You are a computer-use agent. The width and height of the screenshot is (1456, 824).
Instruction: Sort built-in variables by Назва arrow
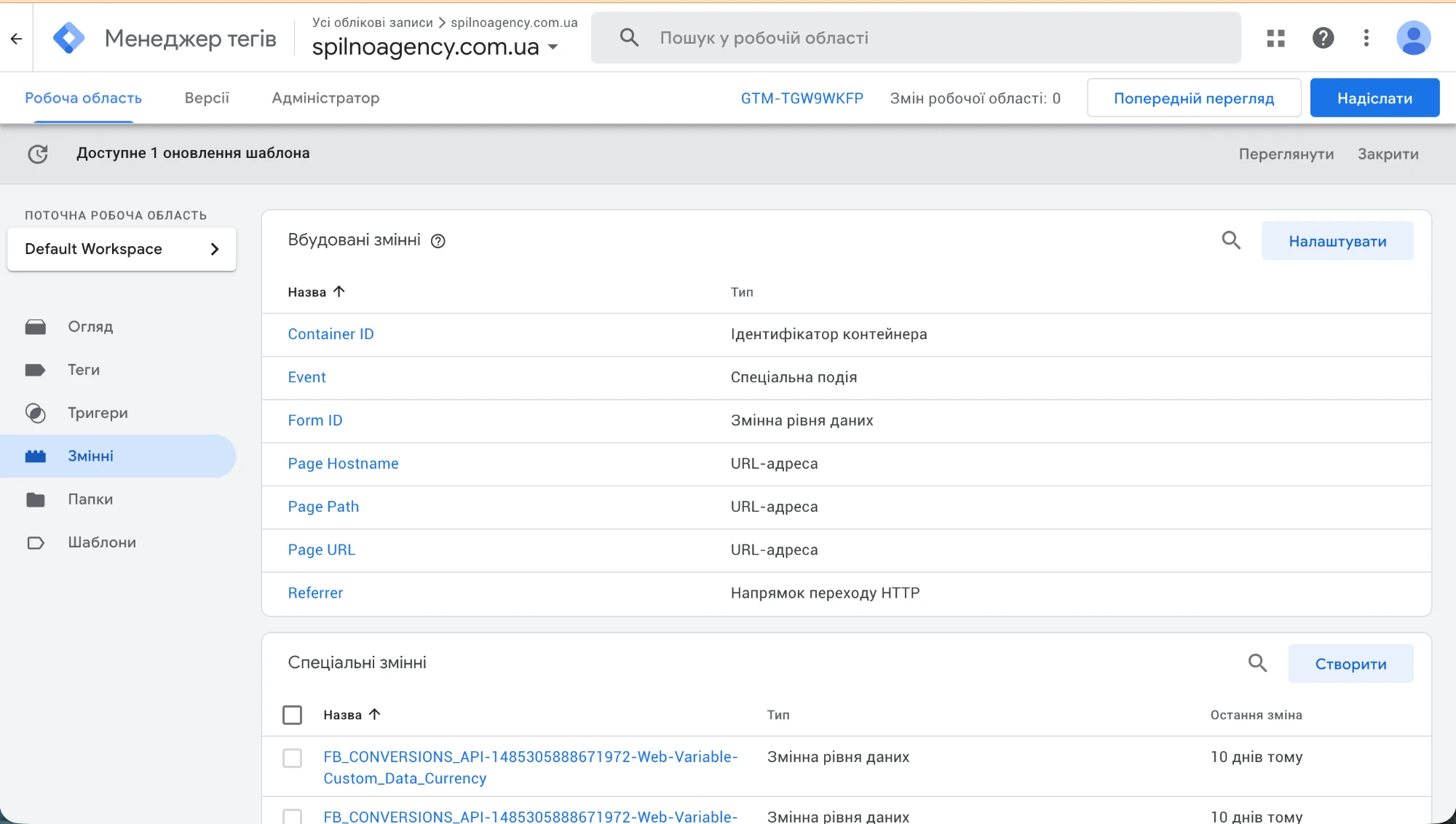(x=339, y=292)
